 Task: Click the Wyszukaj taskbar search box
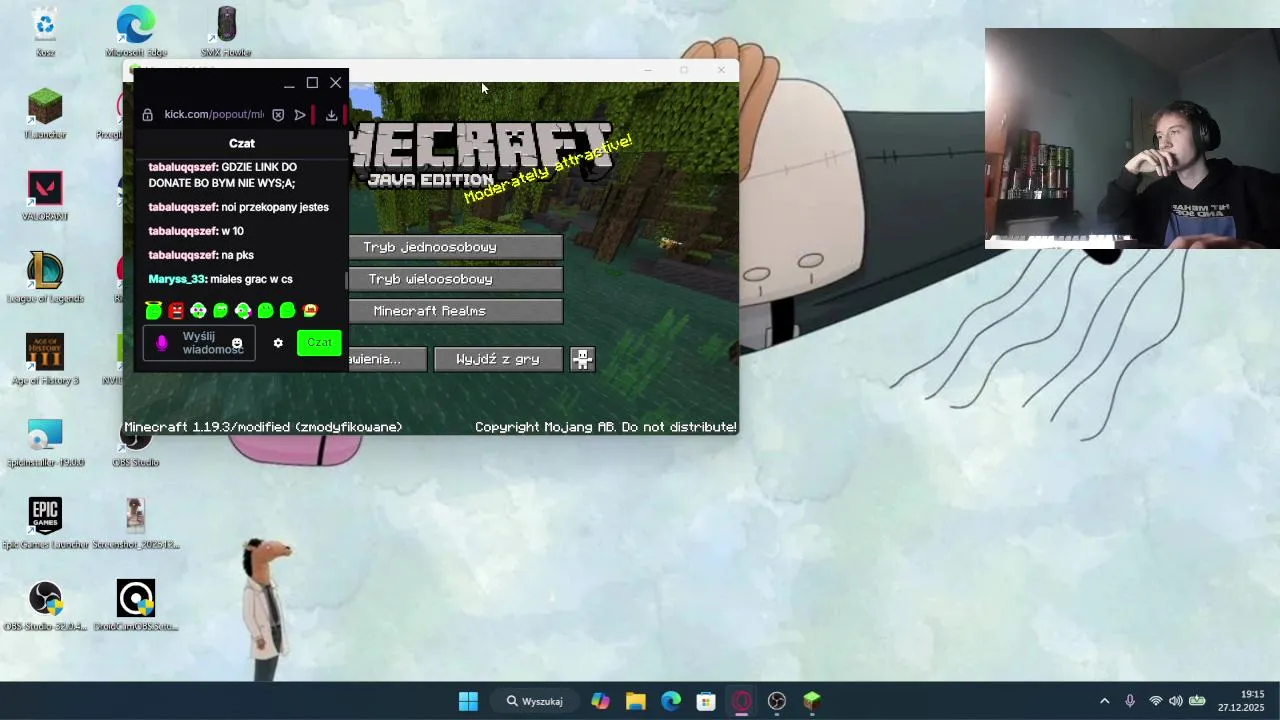pyautogui.click(x=535, y=701)
